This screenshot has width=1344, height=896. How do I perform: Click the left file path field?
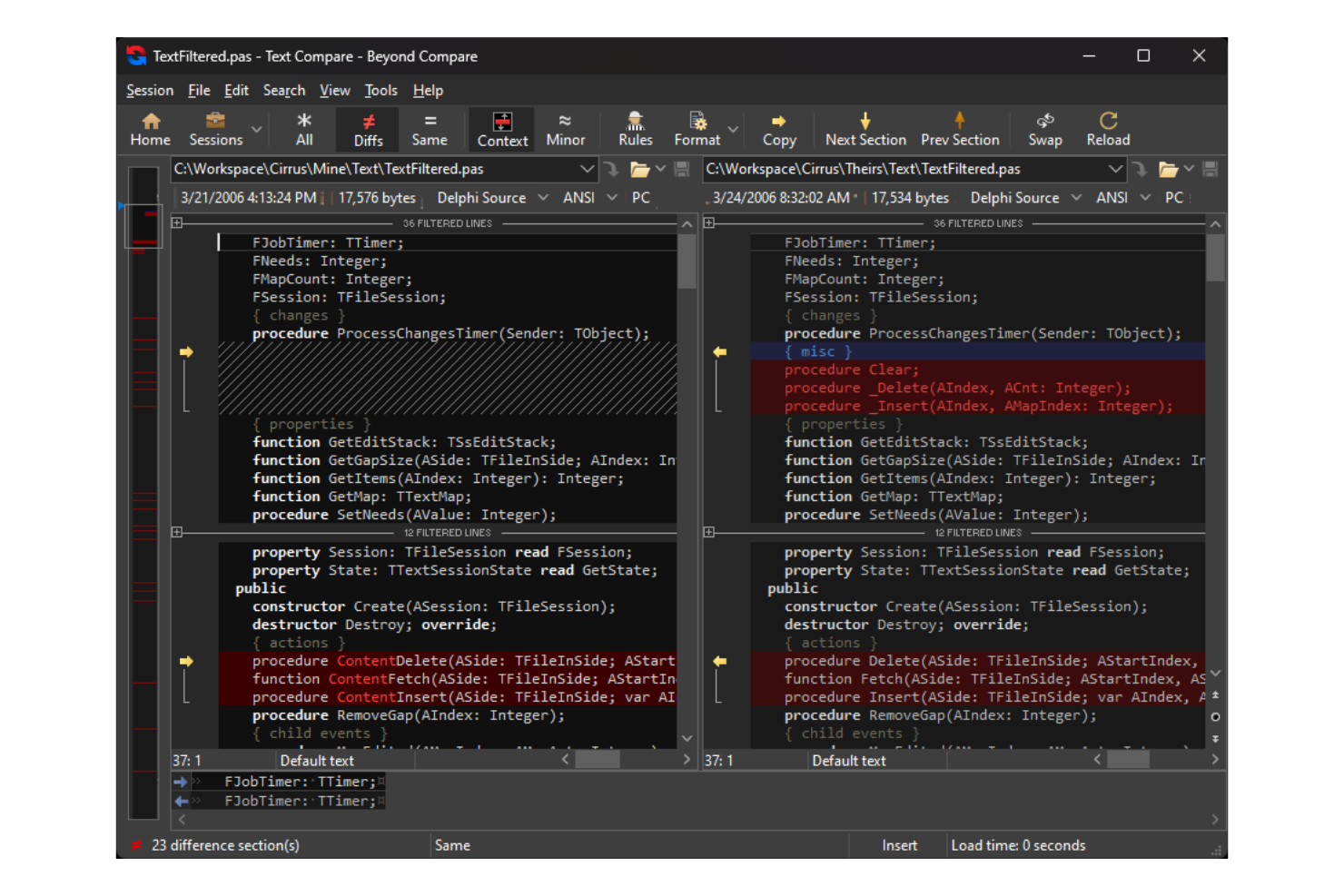[x=374, y=169]
